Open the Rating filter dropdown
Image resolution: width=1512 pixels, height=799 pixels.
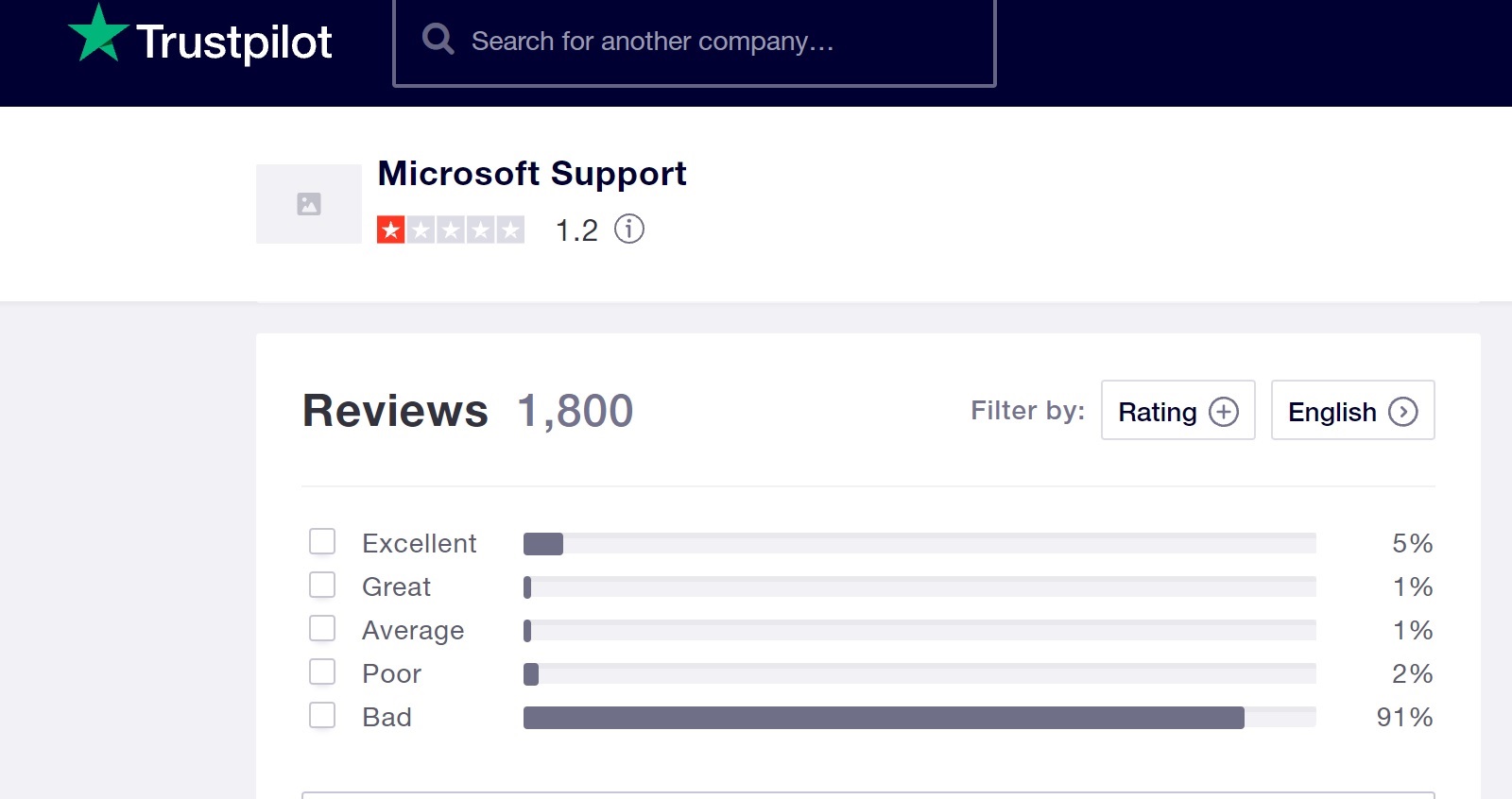[1178, 410]
